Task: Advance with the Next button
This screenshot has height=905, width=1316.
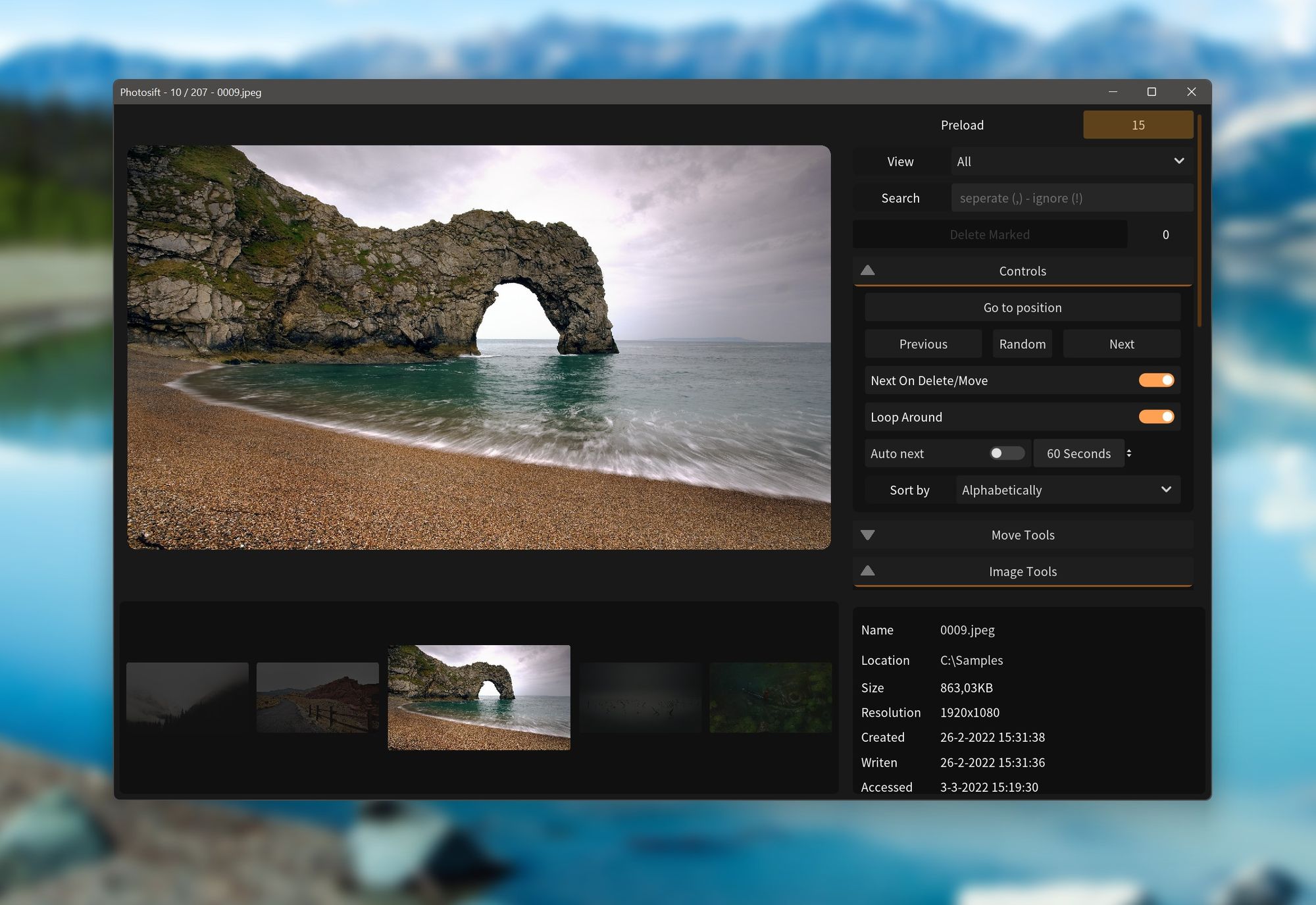Action: (1121, 344)
